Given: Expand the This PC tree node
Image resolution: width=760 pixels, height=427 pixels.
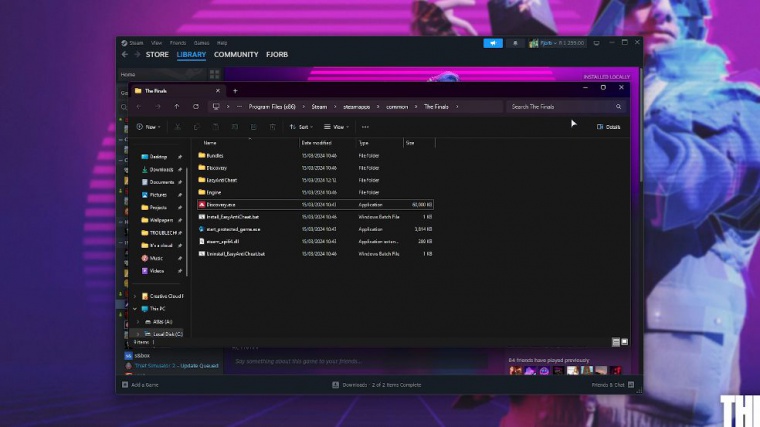Looking at the screenshot, I should (135, 309).
